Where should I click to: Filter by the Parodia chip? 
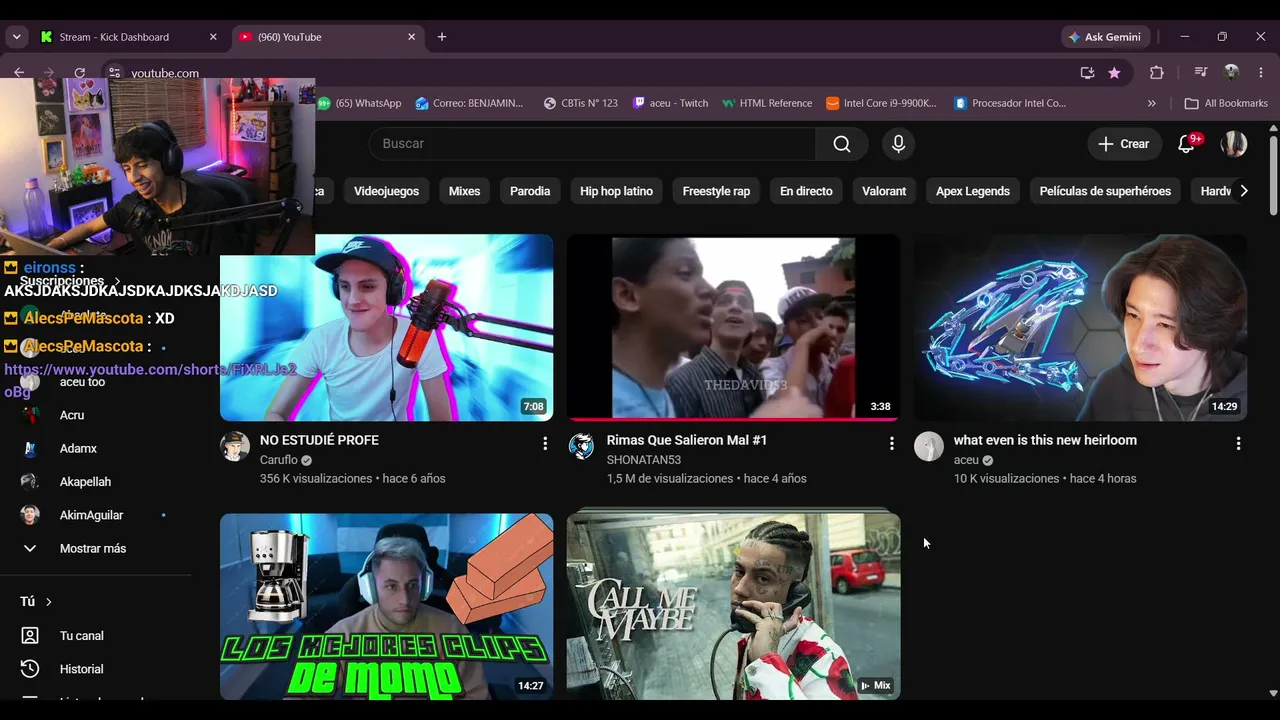point(530,191)
